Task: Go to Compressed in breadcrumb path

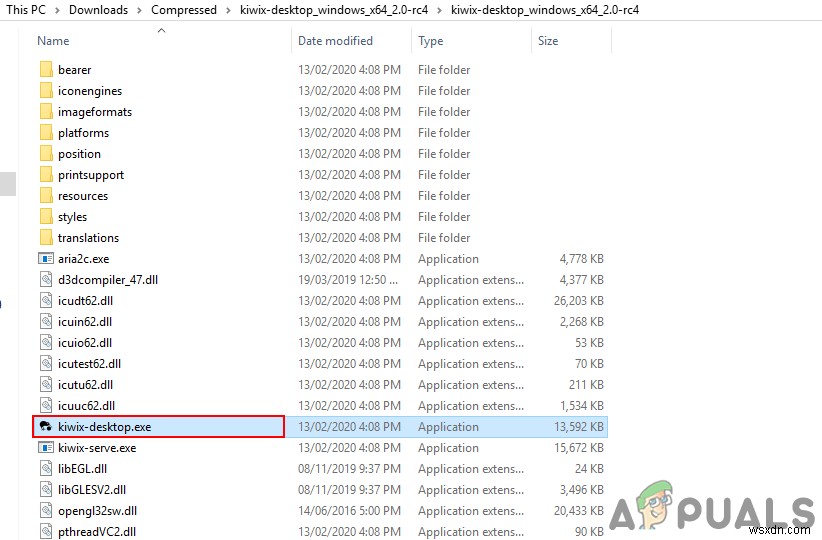Action: coord(183,10)
